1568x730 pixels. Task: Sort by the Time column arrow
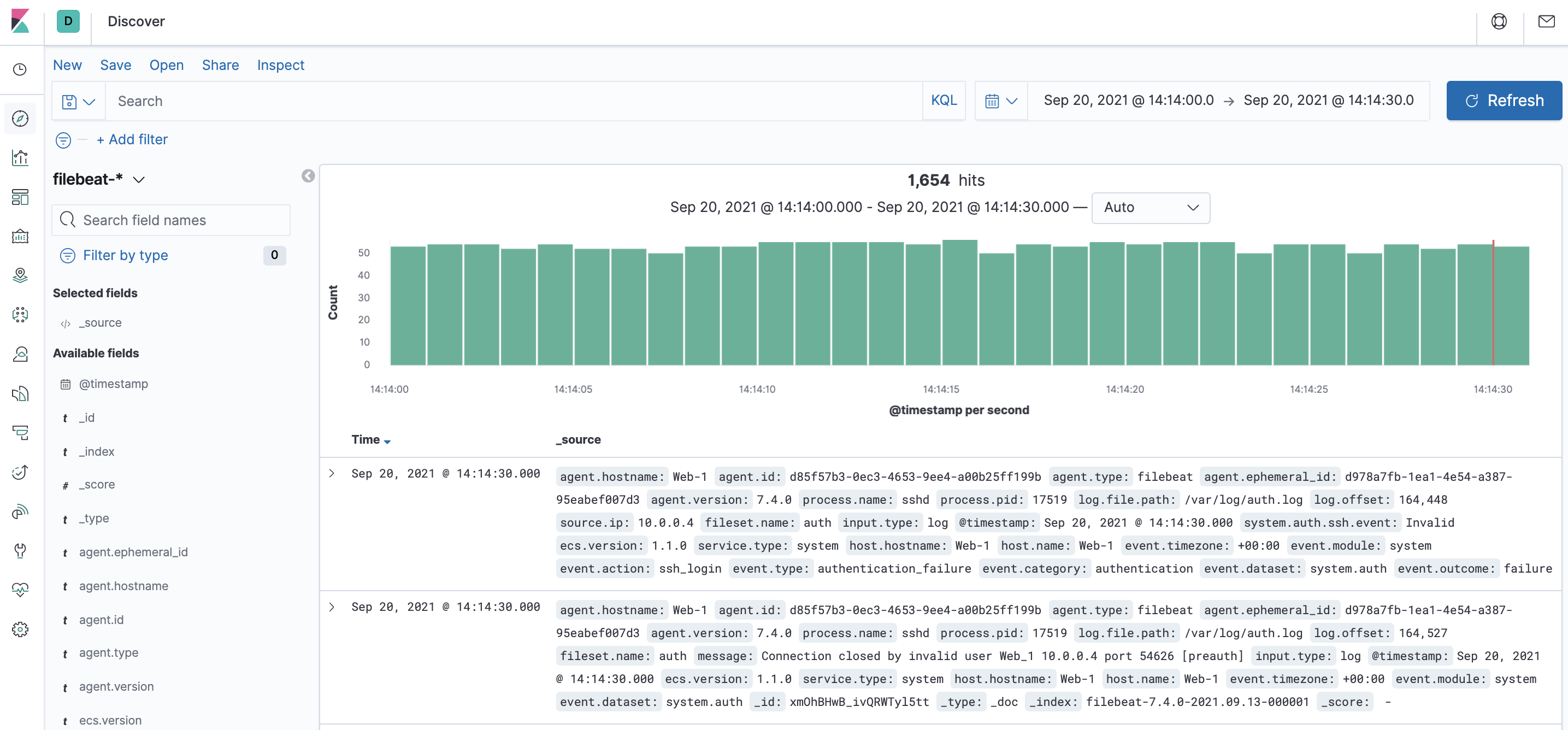pyautogui.click(x=387, y=441)
